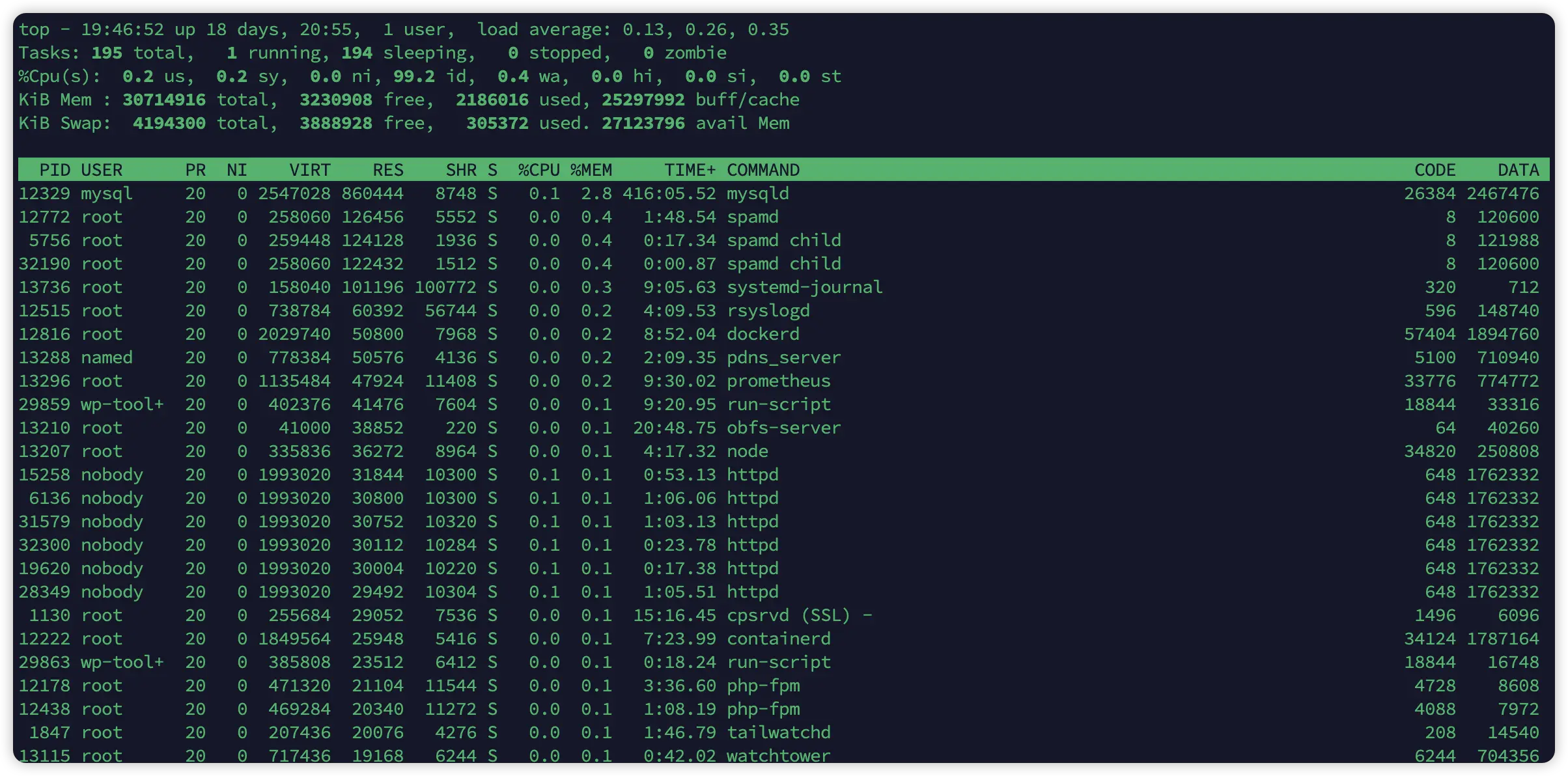This screenshot has height=776, width=1568.
Task: Click the COMMAND column header
Action: pyautogui.click(x=763, y=170)
